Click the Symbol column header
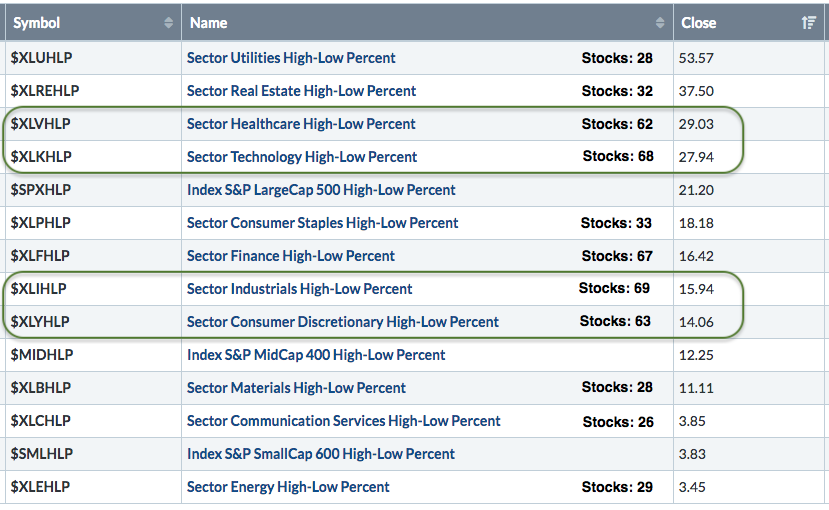The image size is (829, 510). [37, 23]
